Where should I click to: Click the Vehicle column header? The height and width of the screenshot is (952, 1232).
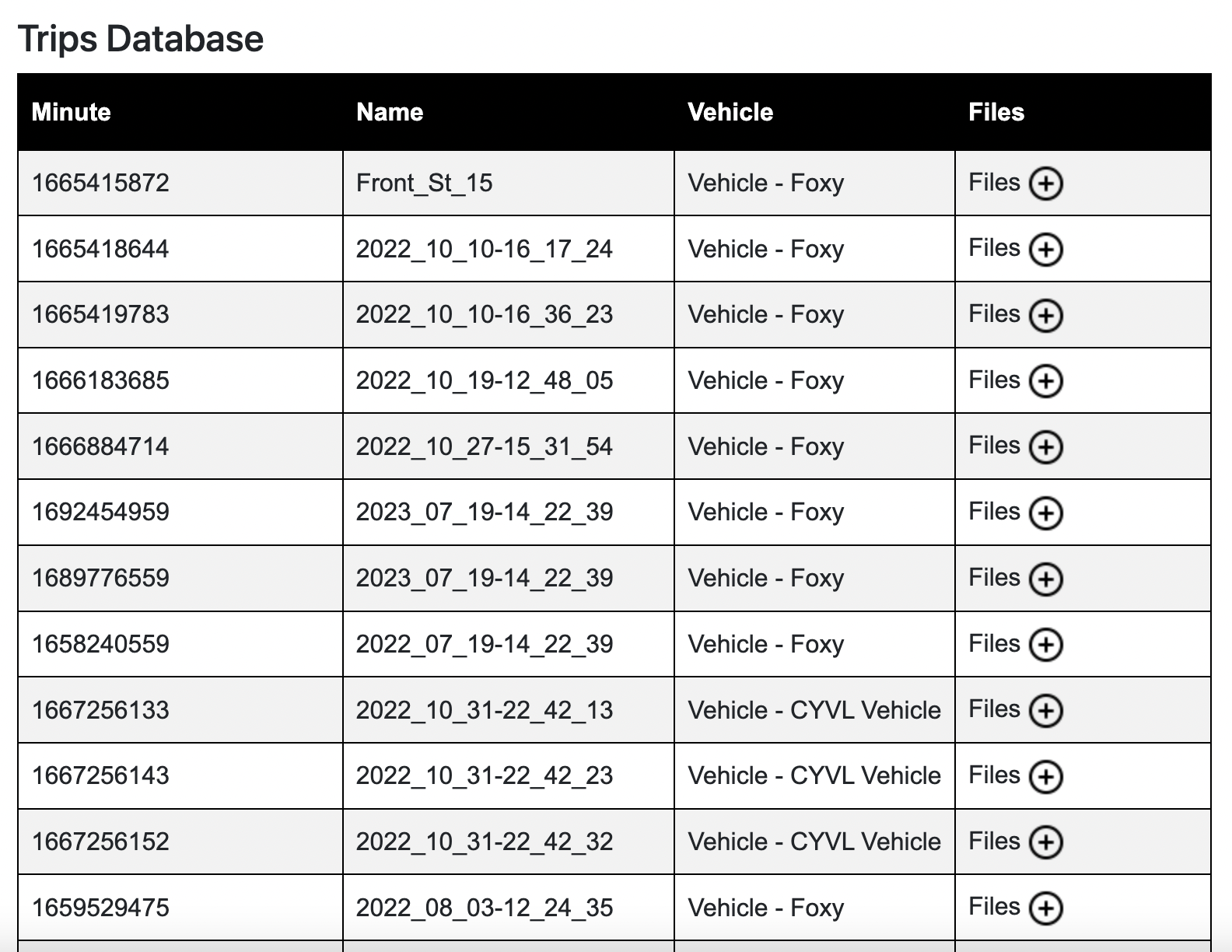point(730,112)
